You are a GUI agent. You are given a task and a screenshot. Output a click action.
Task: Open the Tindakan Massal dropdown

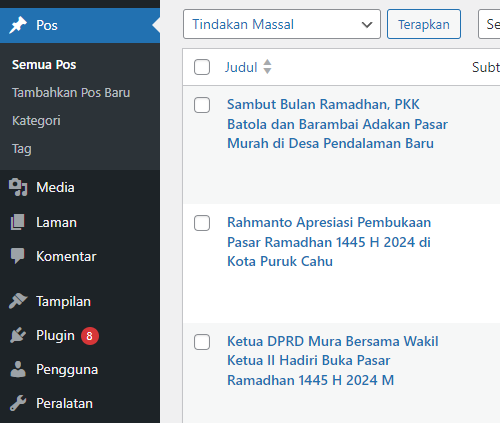(282, 24)
